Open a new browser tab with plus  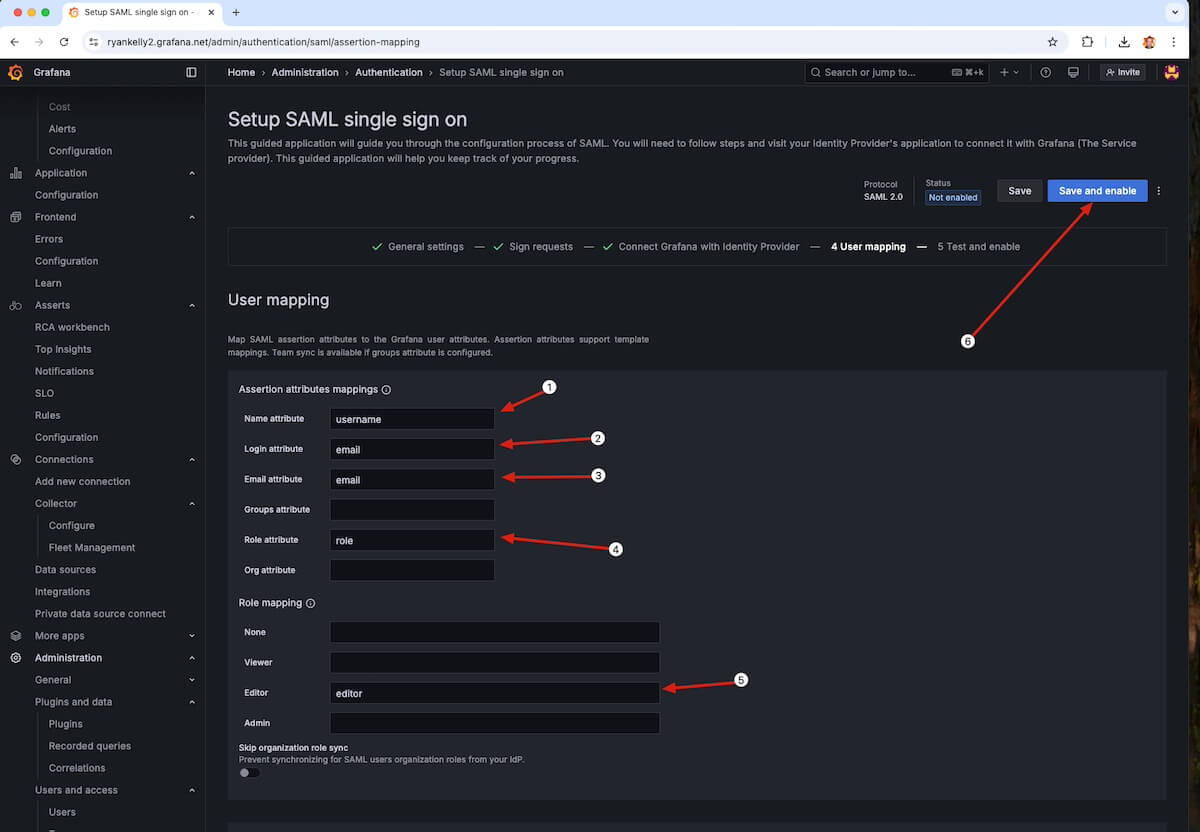[236, 12]
